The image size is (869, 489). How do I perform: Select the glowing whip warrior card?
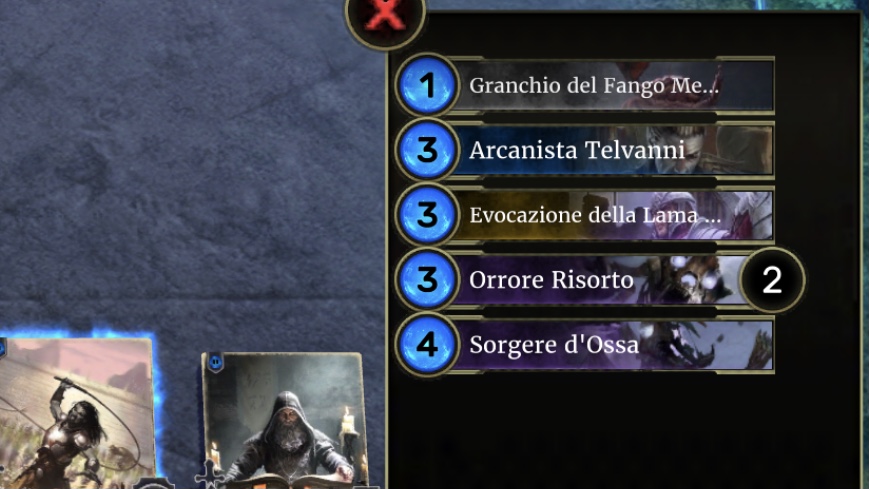coord(76,413)
